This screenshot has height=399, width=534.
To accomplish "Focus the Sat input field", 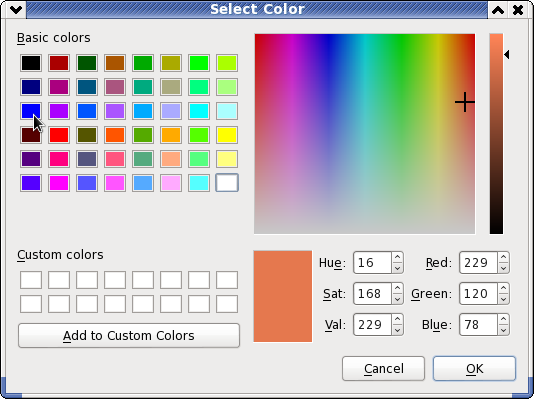I will coord(372,293).
